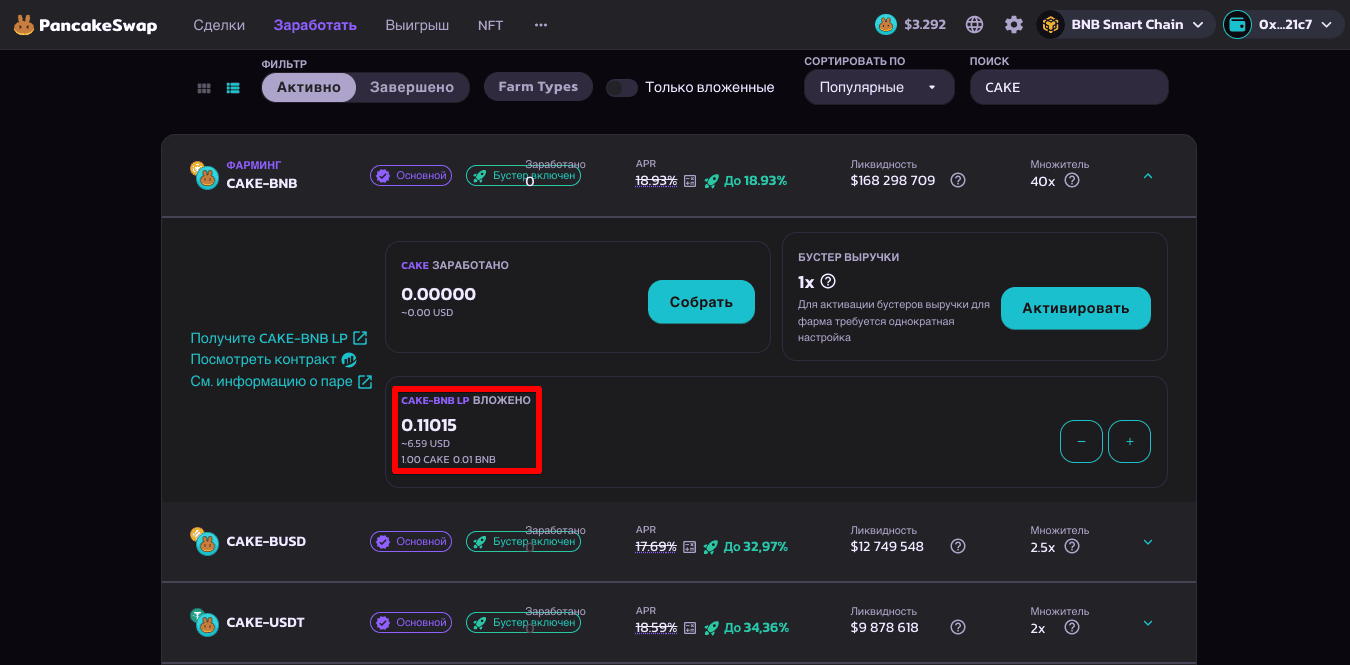The width and height of the screenshot is (1350, 665).
Task: Stake more LP with the plus button
Action: tap(1130, 442)
